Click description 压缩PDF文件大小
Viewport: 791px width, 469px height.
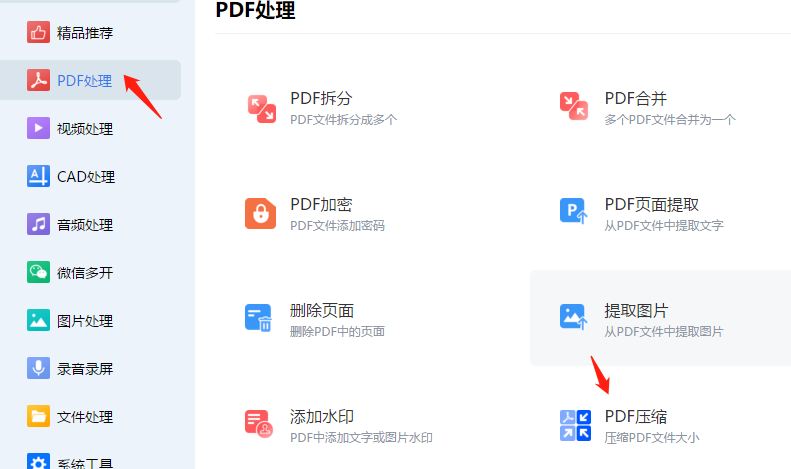click(652, 438)
